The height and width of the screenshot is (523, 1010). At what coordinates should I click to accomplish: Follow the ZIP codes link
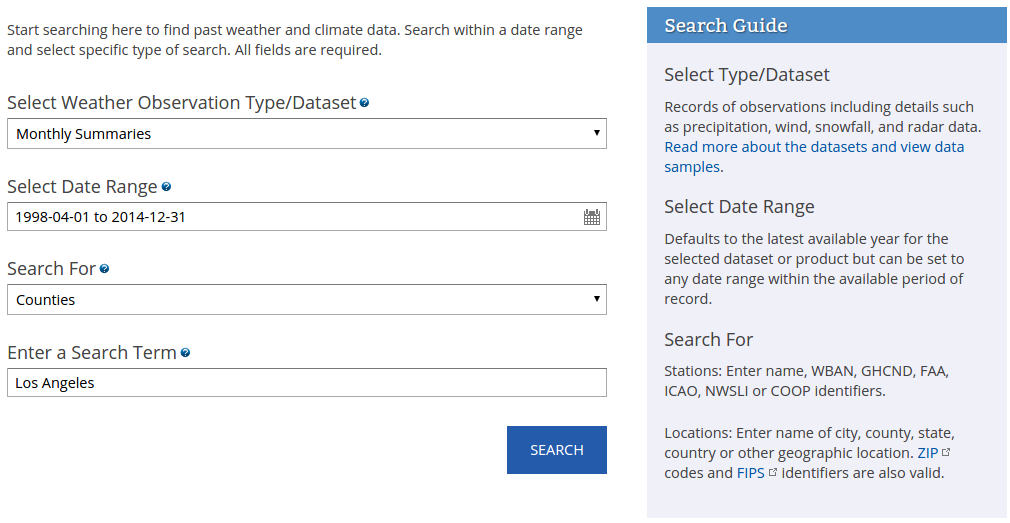(x=927, y=453)
